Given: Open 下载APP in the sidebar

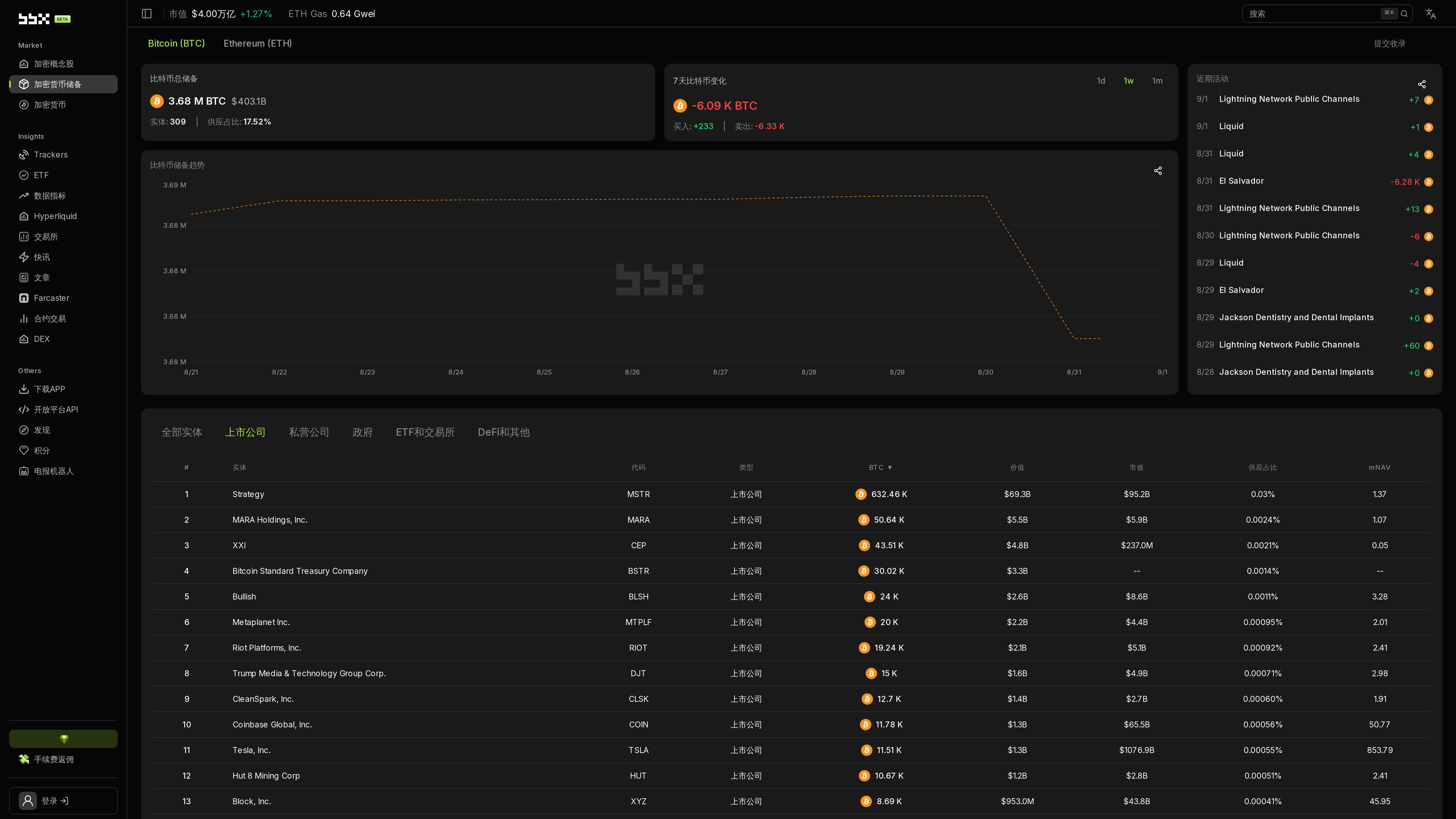Looking at the screenshot, I should coord(63,389).
